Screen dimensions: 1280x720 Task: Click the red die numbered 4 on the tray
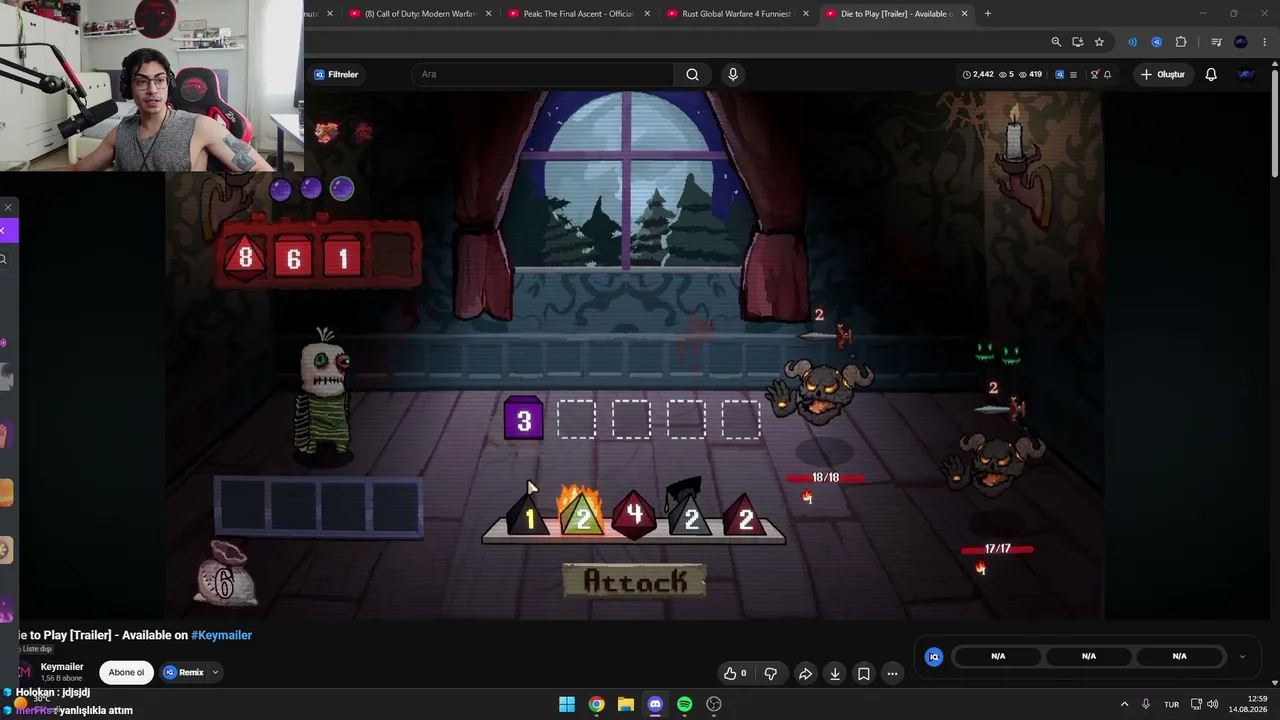tap(634, 515)
